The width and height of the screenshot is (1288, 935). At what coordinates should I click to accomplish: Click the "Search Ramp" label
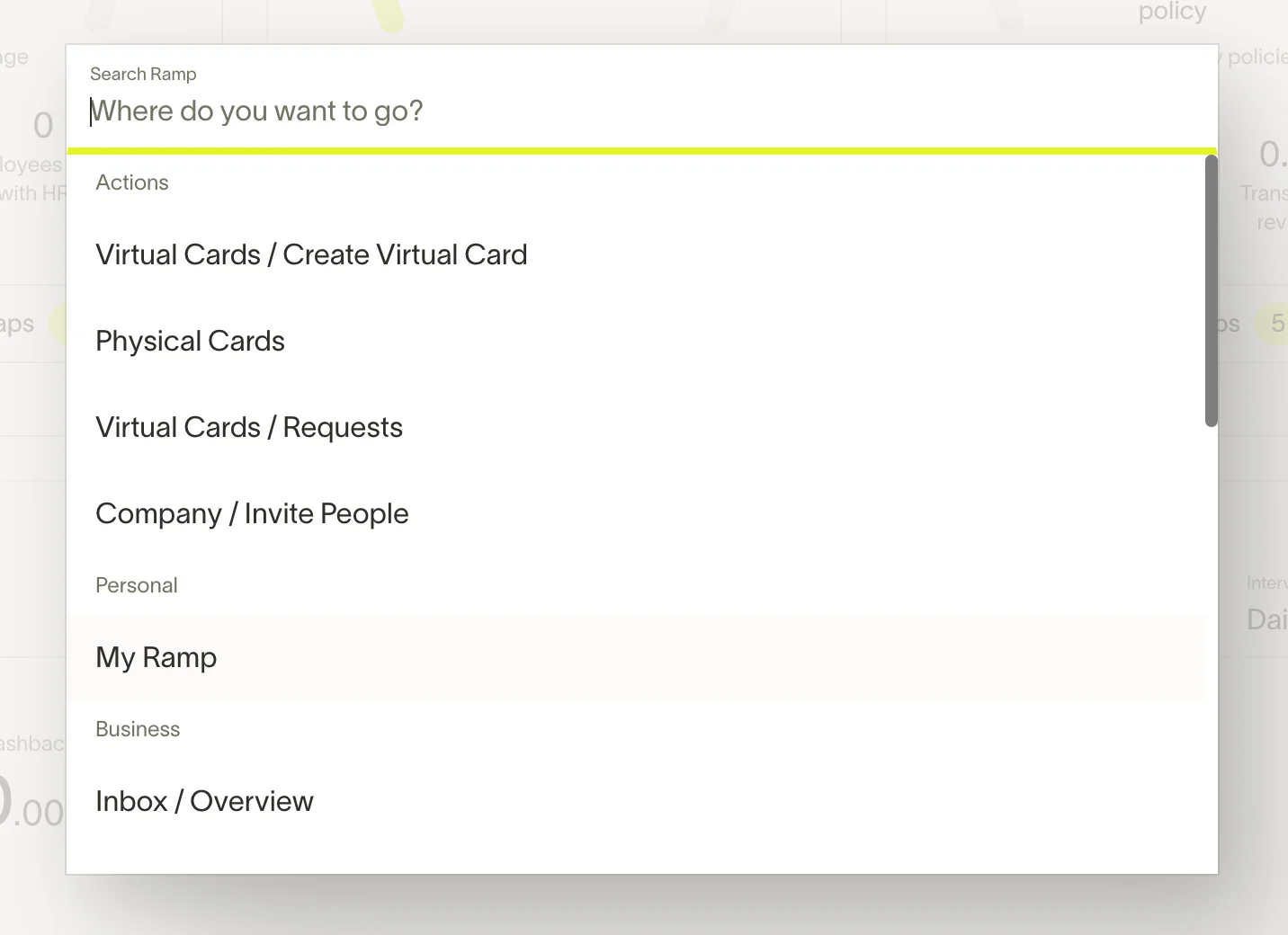coord(143,75)
